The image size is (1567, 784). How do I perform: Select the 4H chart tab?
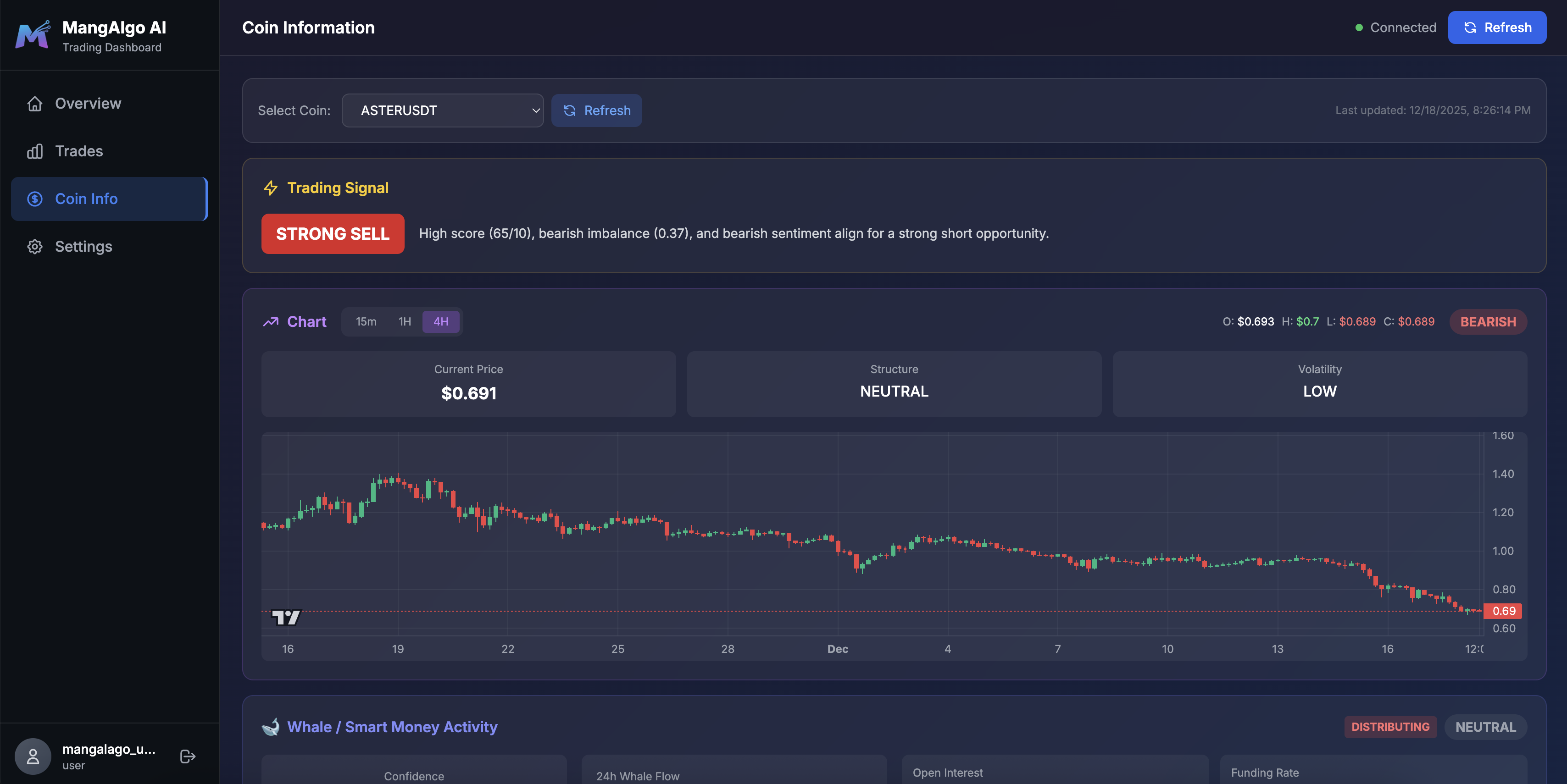(x=440, y=321)
